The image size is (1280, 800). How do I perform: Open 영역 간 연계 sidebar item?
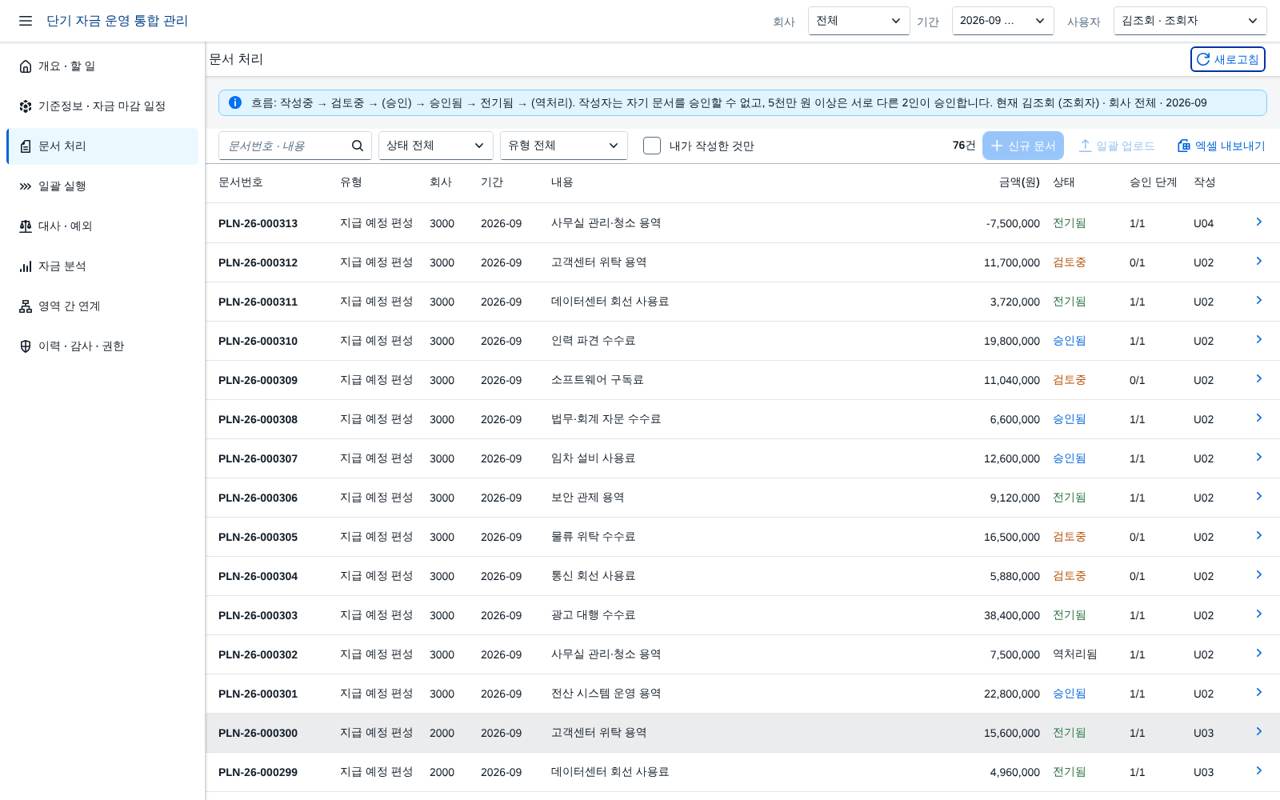click(x=102, y=306)
